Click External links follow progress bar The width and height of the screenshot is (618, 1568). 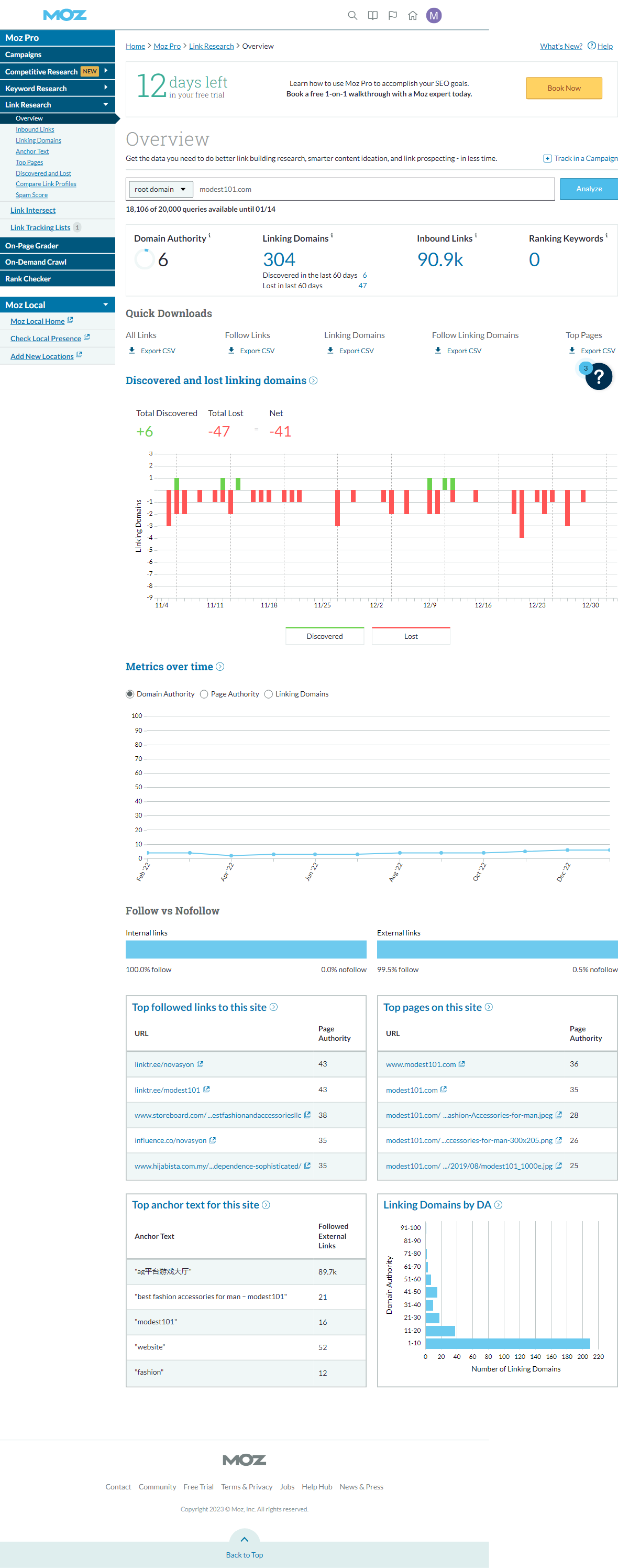coord(498,949)
